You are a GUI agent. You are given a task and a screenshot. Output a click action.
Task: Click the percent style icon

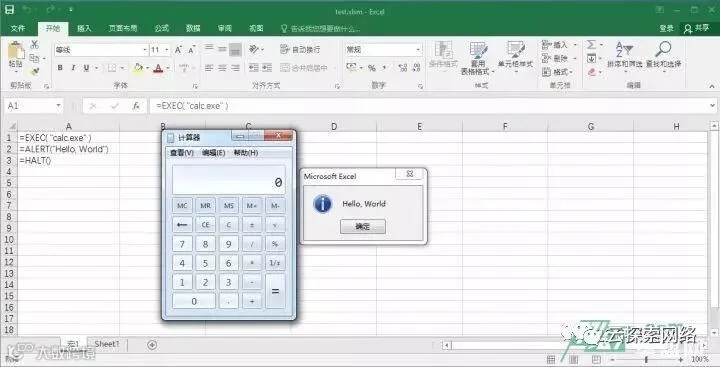point(371,68)
